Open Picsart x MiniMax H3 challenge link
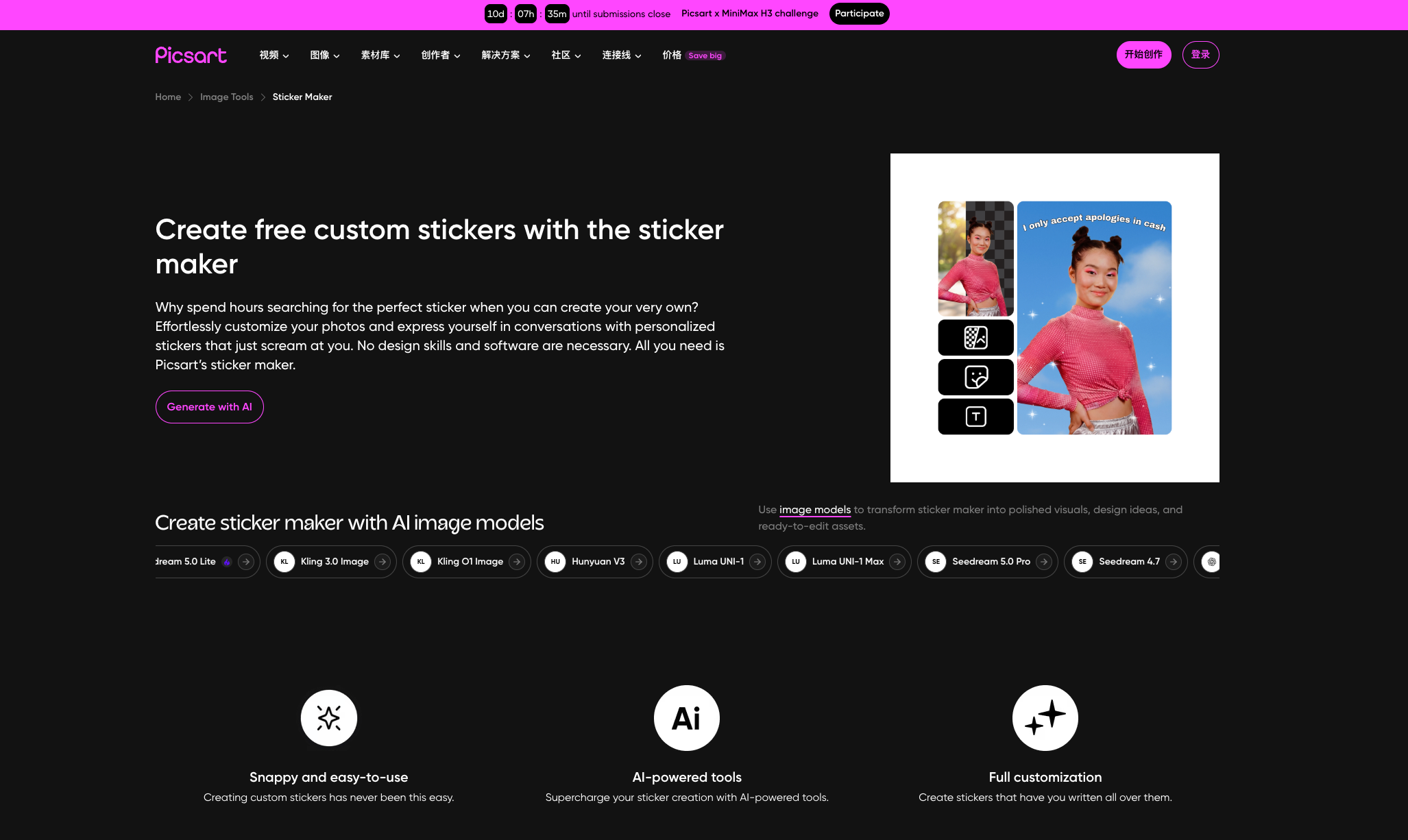 pyautogui.click(x=750, y=14)
